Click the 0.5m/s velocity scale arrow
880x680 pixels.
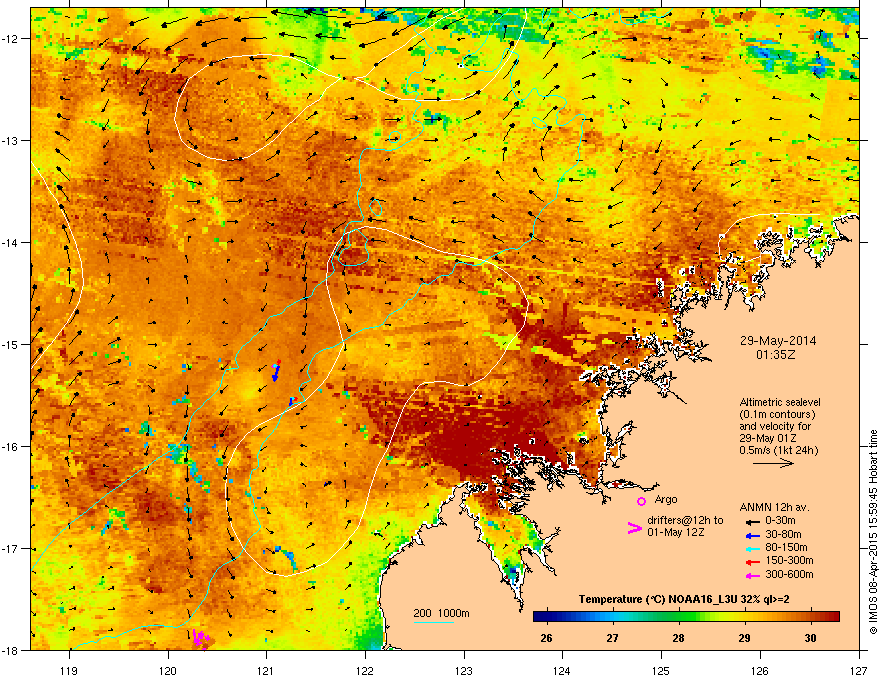pos(773,463)
